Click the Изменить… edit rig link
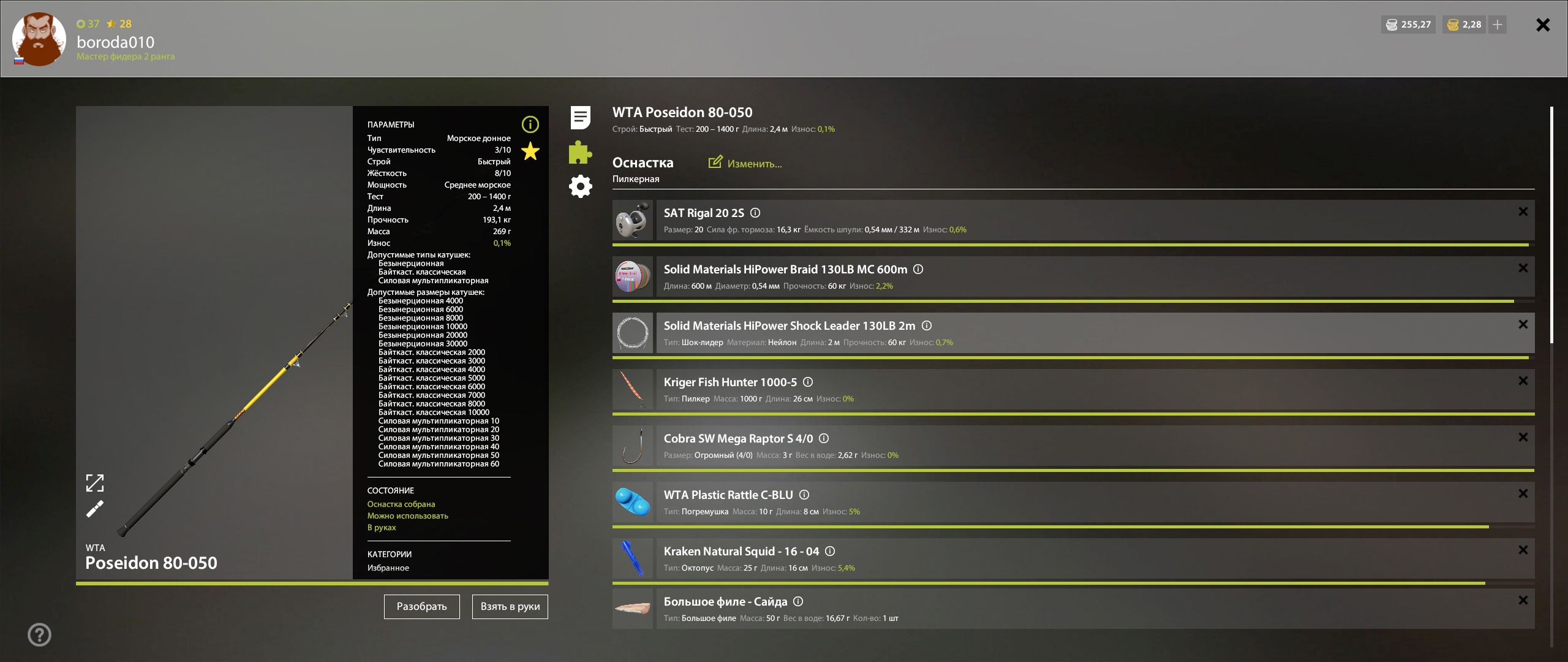 click(x=745, y=163)
